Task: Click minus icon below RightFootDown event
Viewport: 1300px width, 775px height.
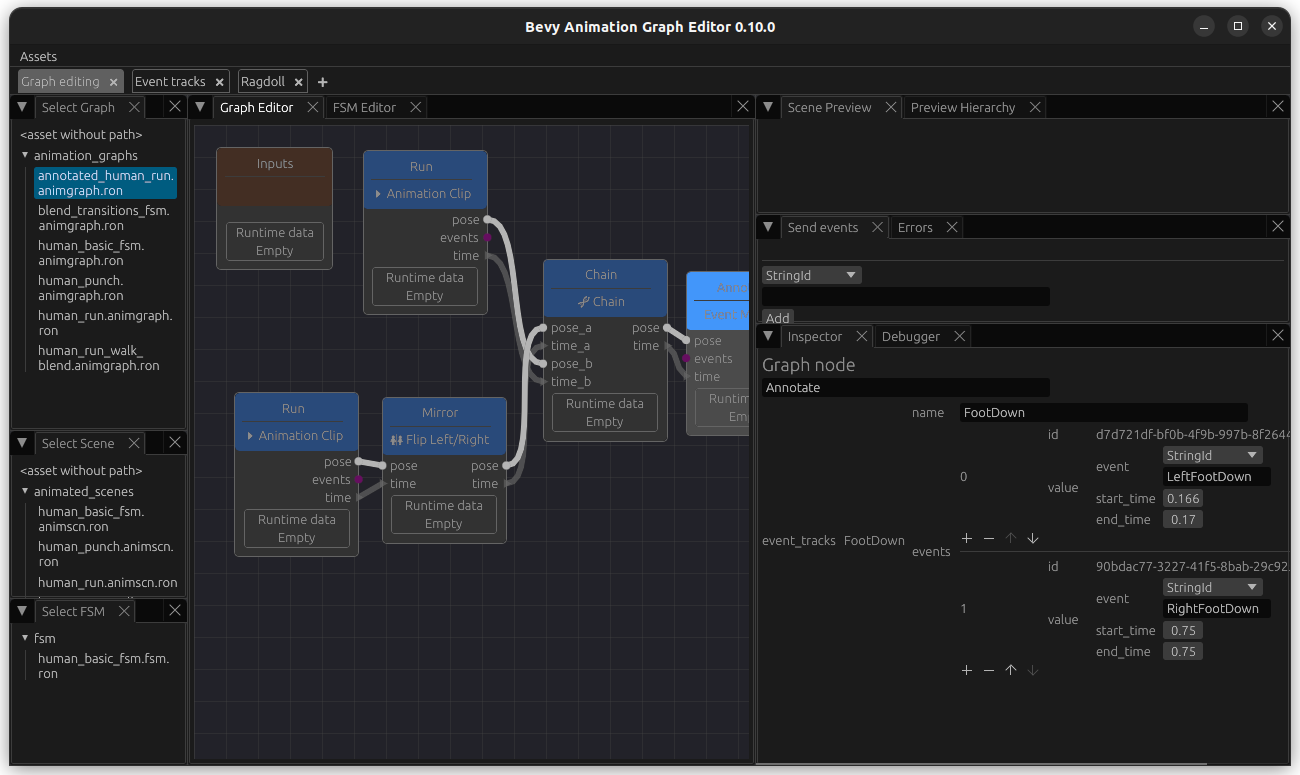Action: coord(989,670)
